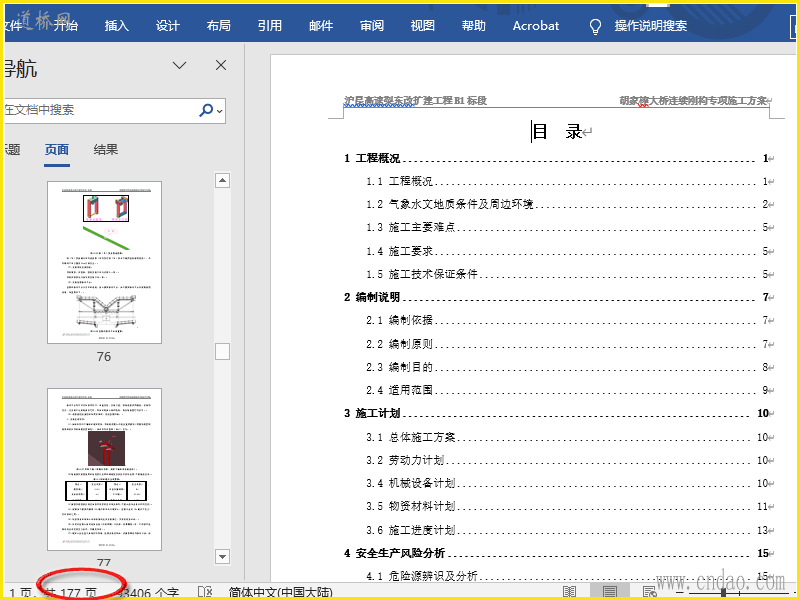Viewport: 800px width, 600px height.
Task: Open the 审阅 ribbon tab
Action: coord(371,26)
